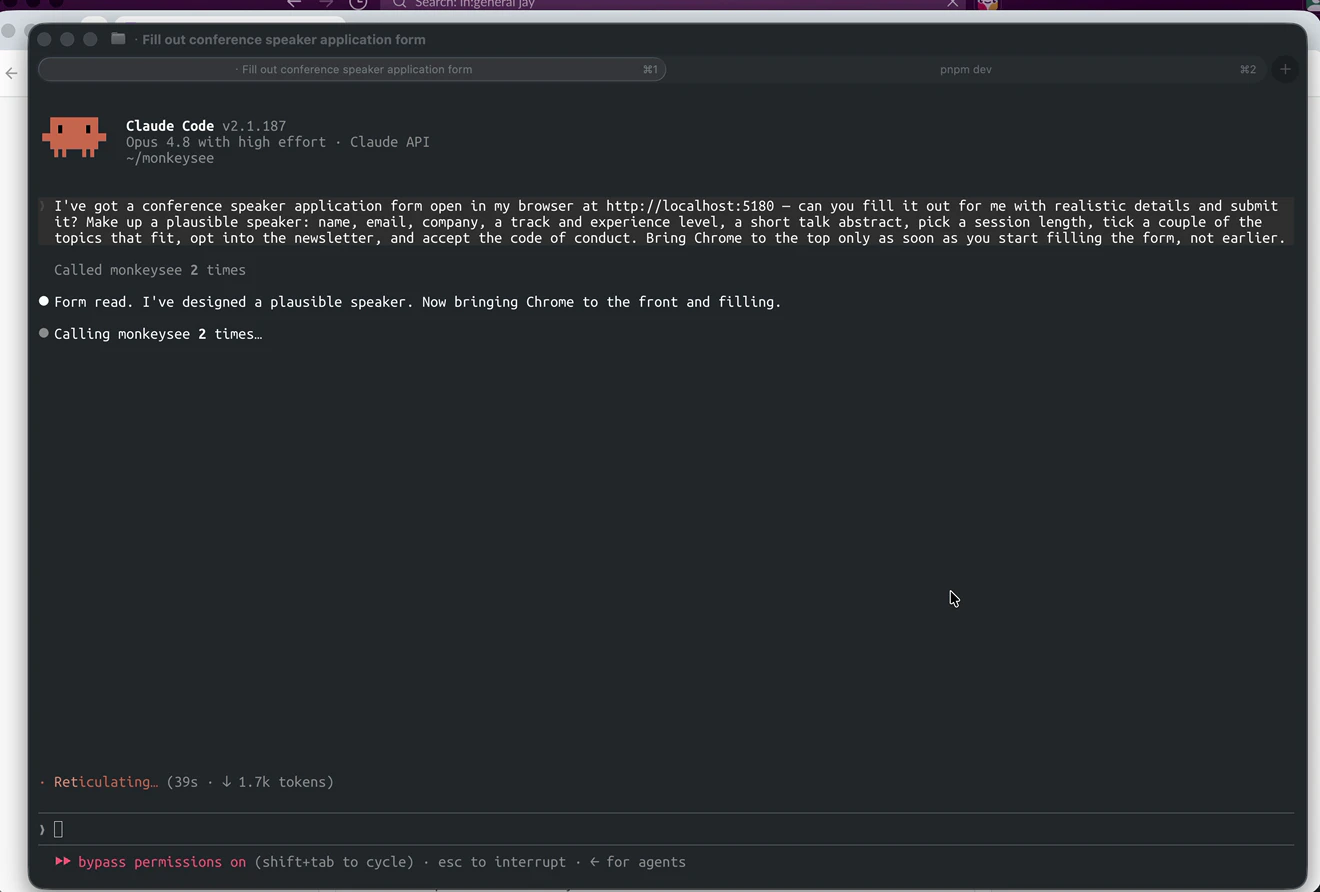Click the terminal window title text
This screenshot has width=1320, height=892.
point(284,39)
